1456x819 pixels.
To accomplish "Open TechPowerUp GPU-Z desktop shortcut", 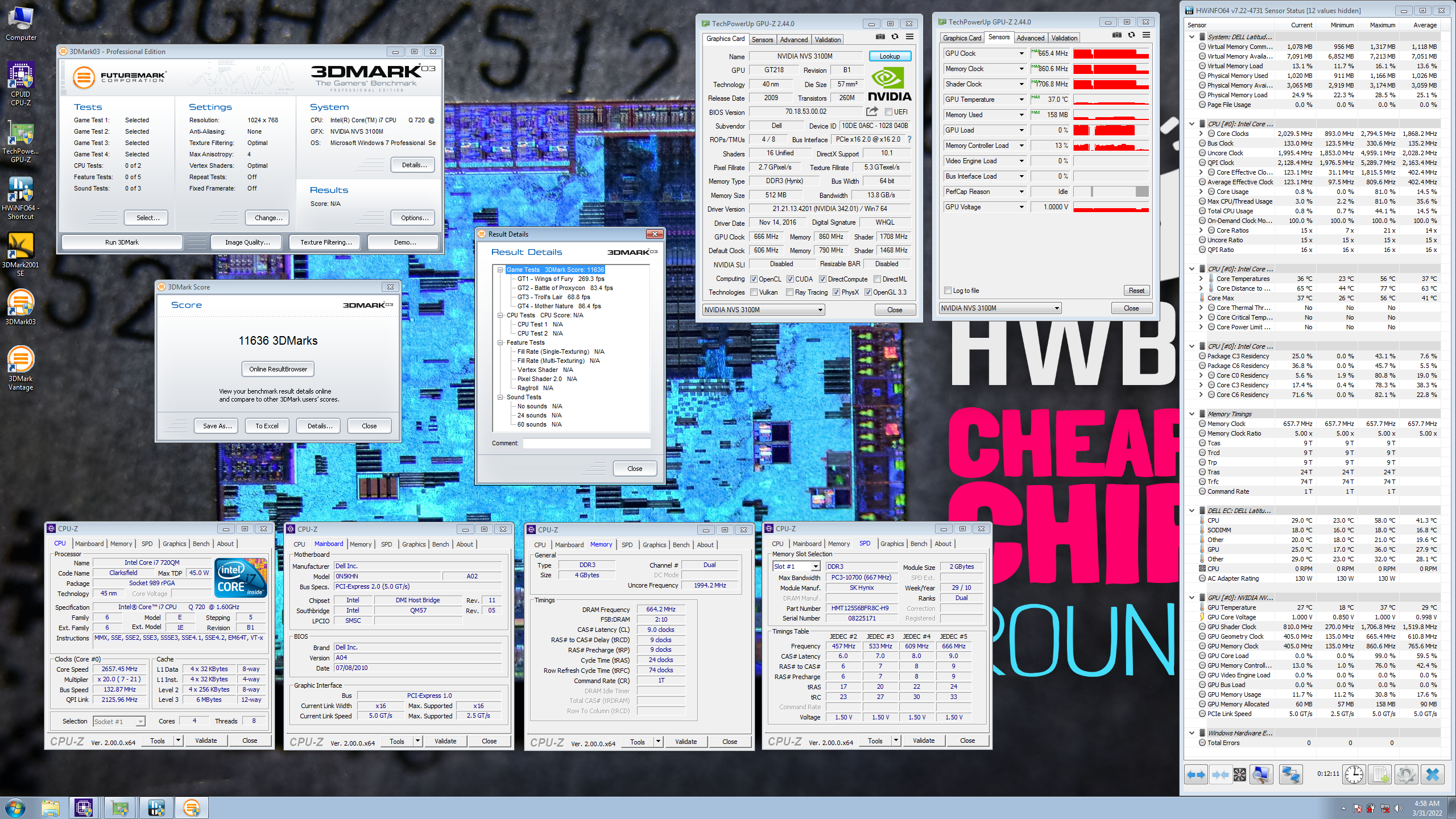I will 20,141.
